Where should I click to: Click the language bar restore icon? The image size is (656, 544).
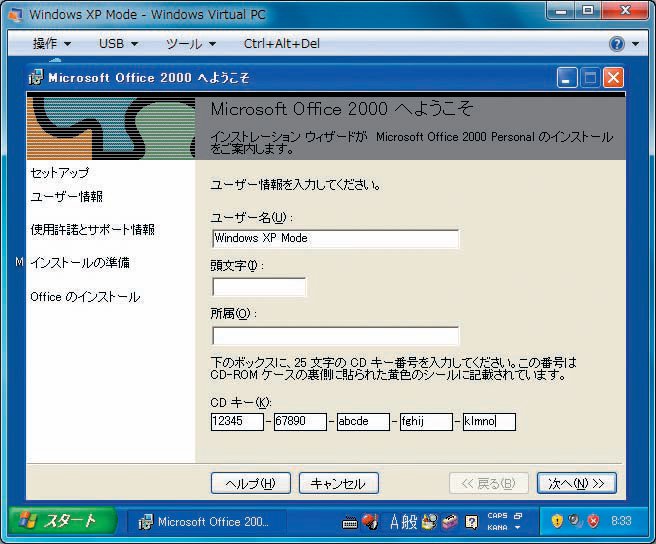point(518,516)
